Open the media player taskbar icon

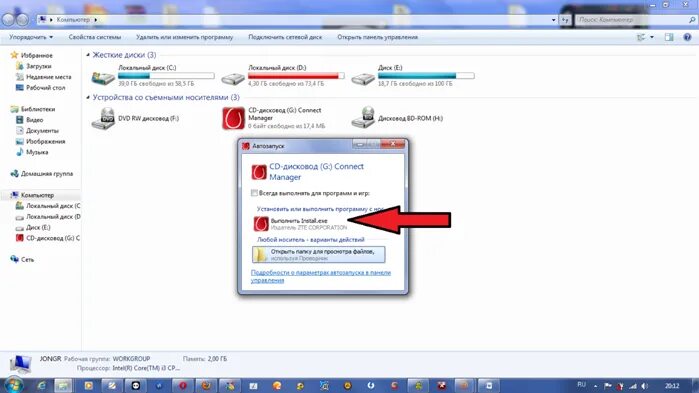[88, 385]
